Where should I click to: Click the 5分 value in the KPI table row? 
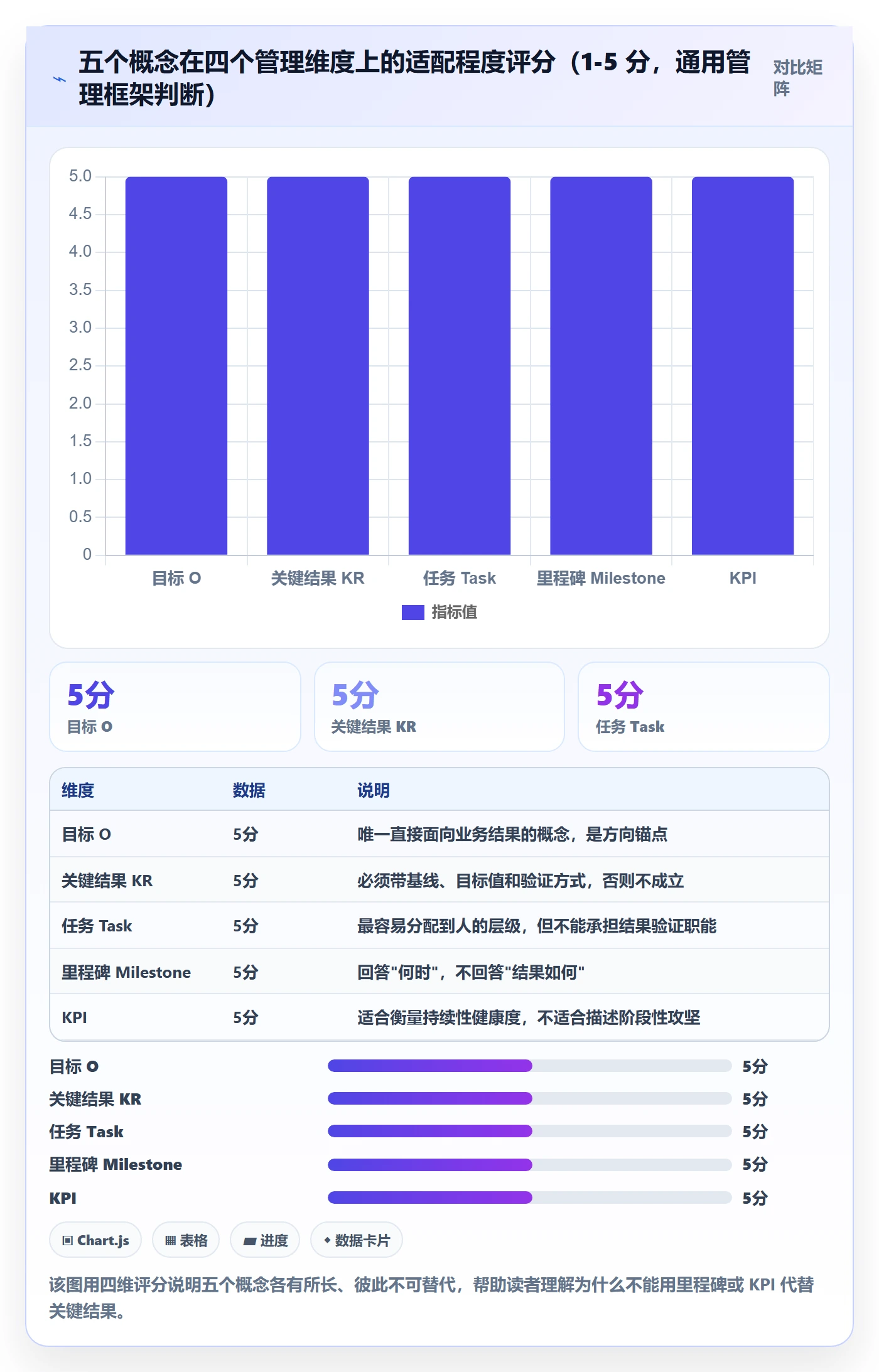tap(245, 1017)
